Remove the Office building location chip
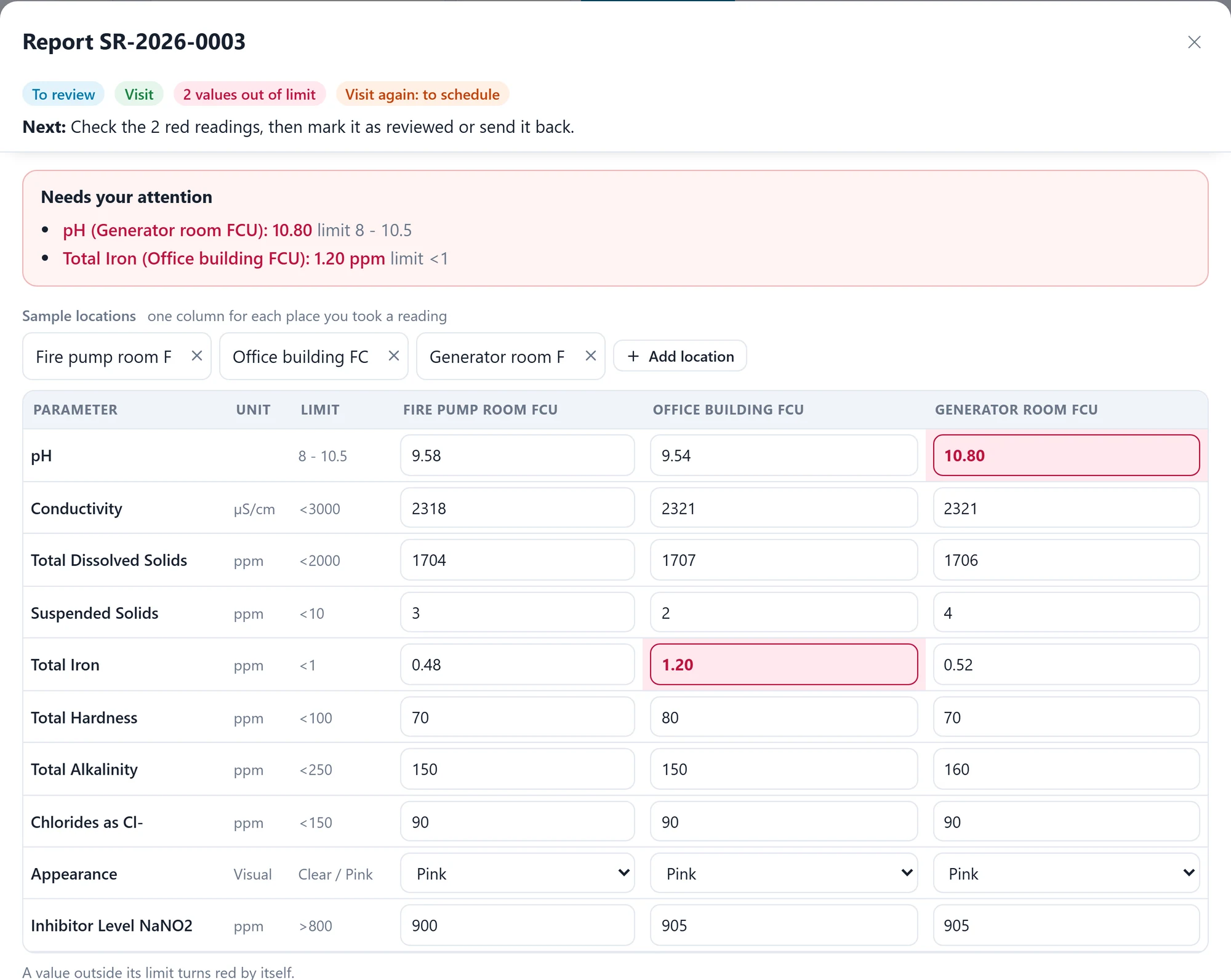The width and height of the screenshot is (1231, 980). 394,356
